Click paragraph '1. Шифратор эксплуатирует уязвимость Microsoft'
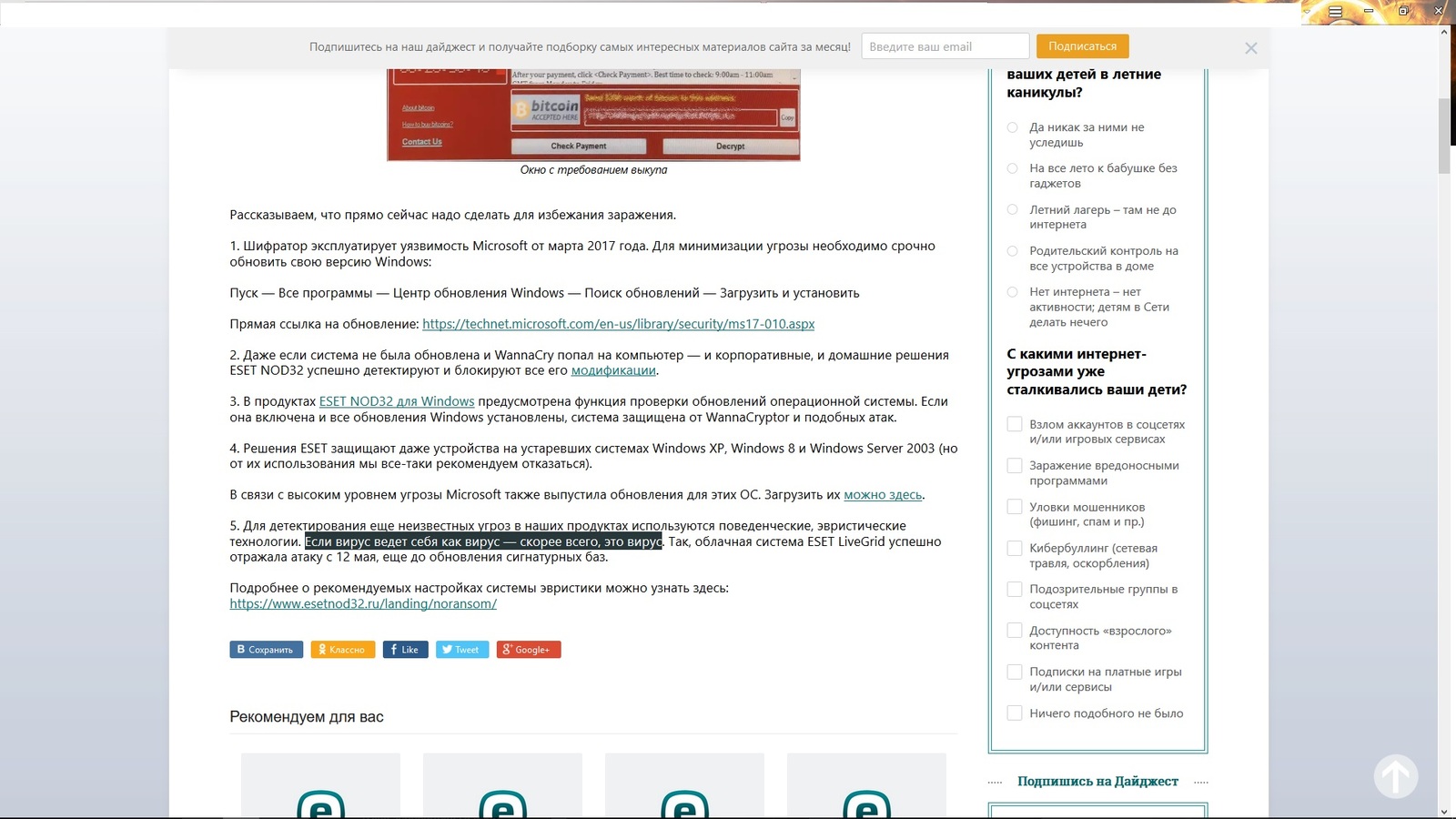 tap(582, 254)
